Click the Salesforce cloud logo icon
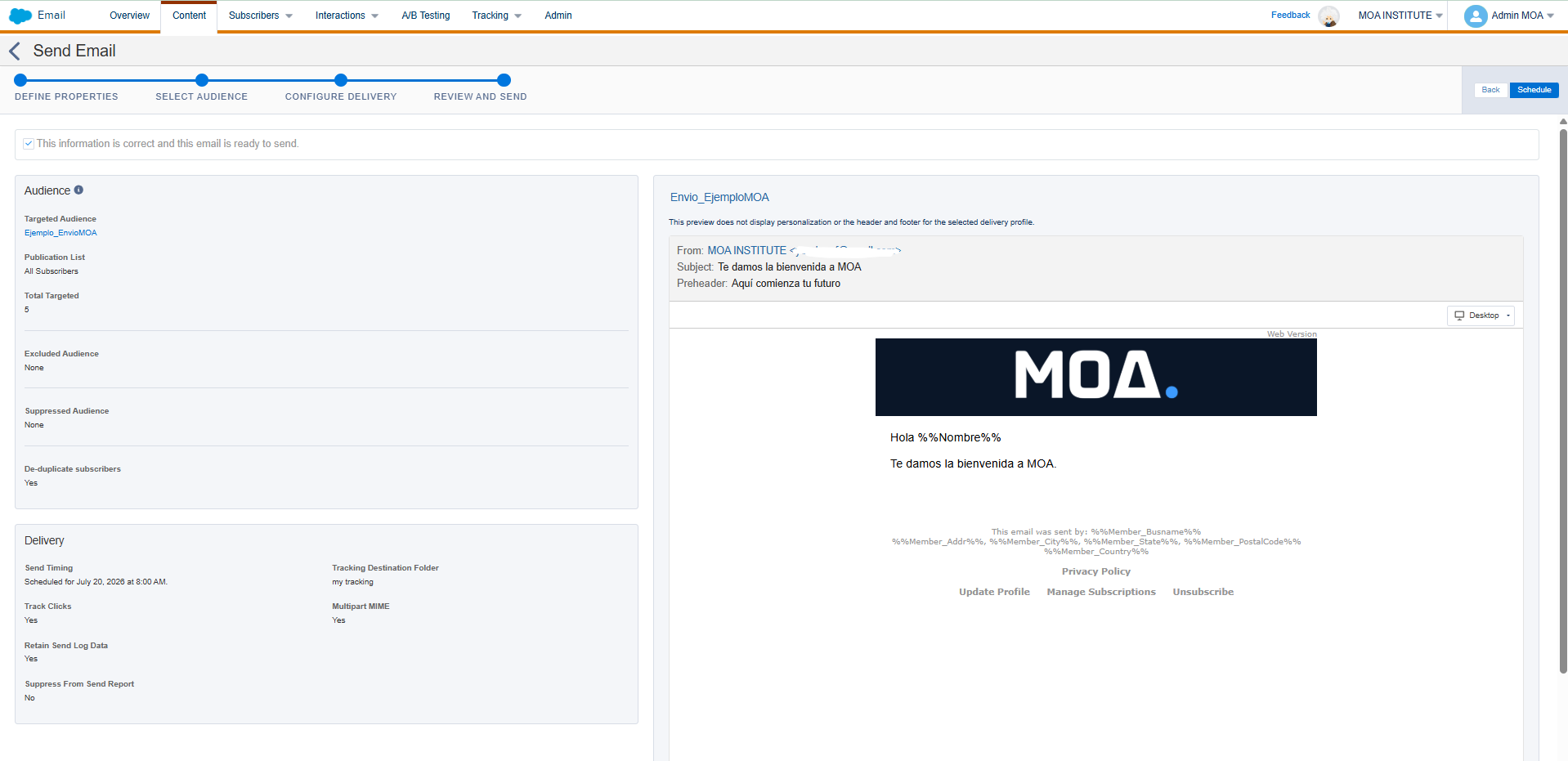 coord(20,16)
